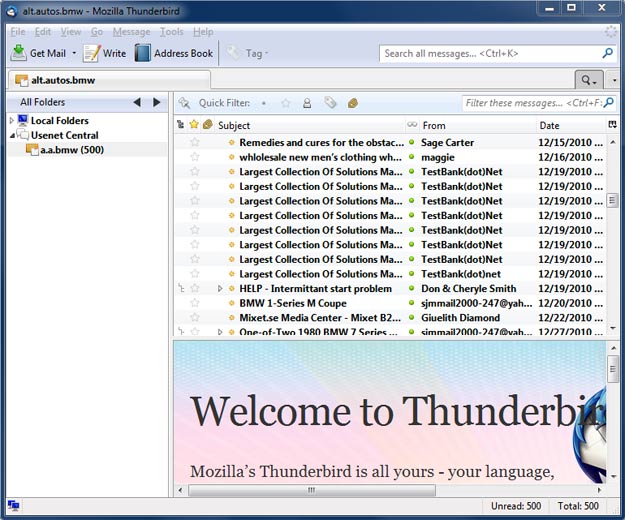Select the alt.autos.bmw tab

coord(109,80)
